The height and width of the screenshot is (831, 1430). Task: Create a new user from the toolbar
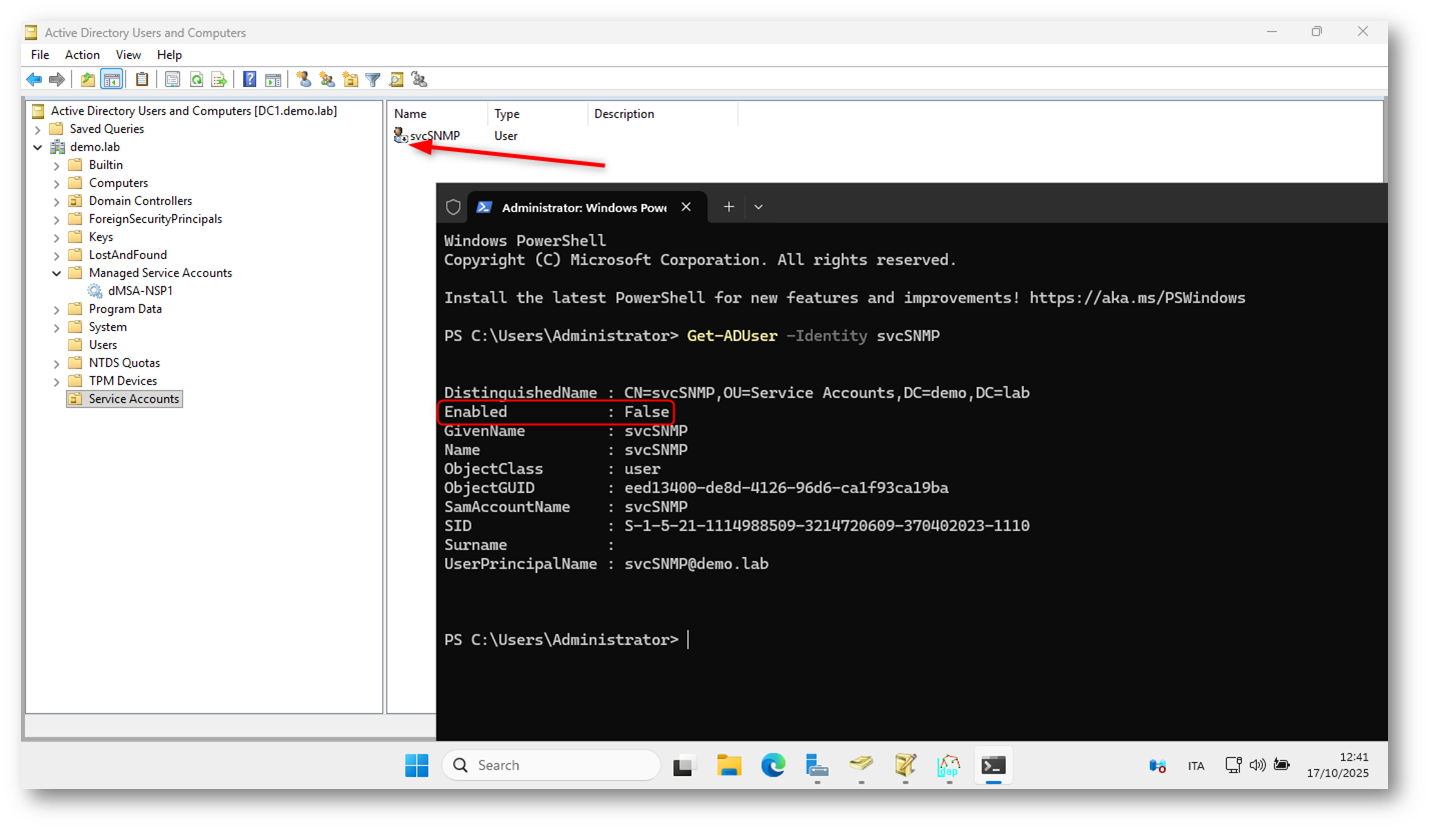pos(303,79)
